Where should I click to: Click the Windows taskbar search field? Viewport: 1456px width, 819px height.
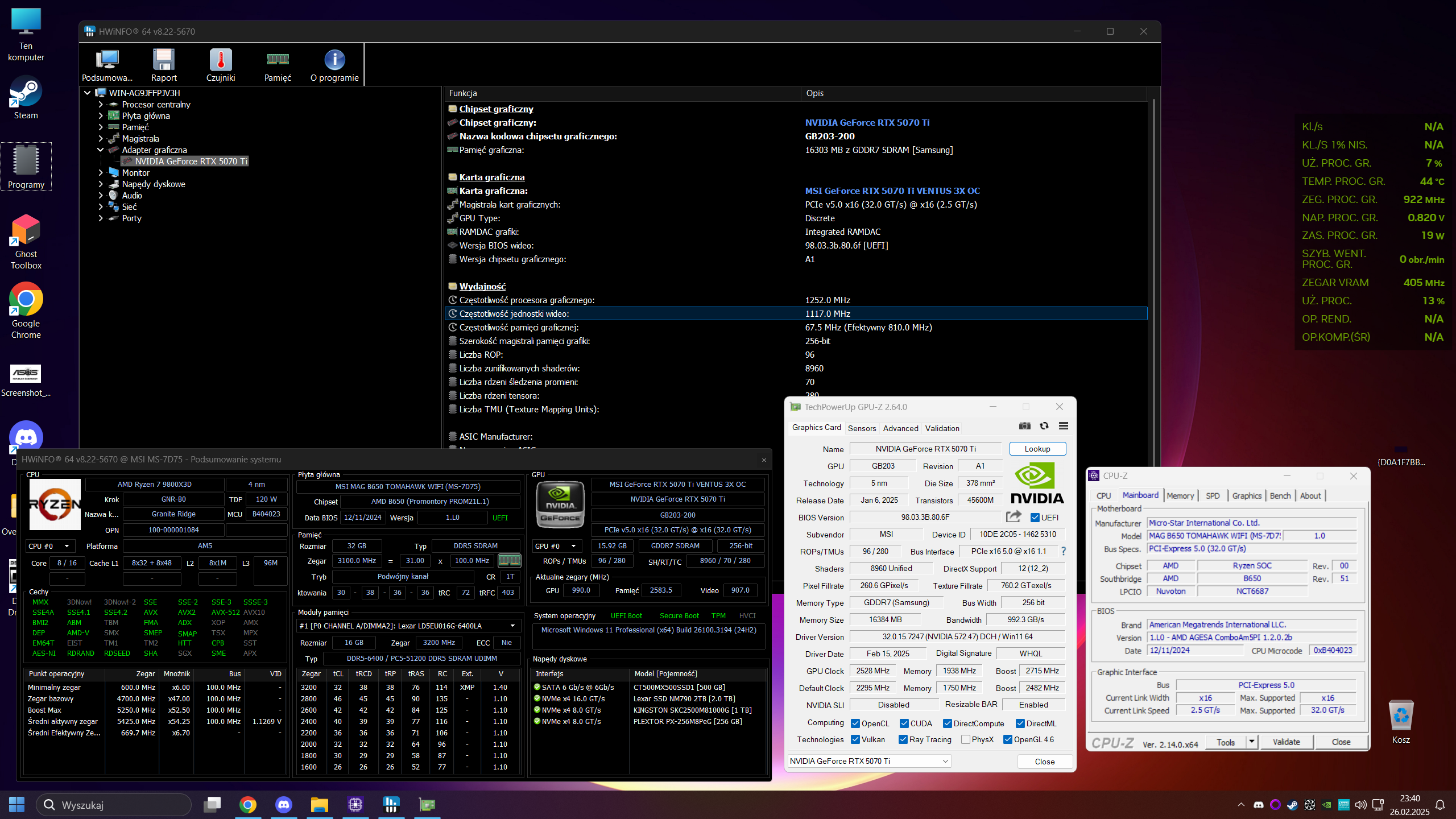pyautogui.click(x=114, y=805)
